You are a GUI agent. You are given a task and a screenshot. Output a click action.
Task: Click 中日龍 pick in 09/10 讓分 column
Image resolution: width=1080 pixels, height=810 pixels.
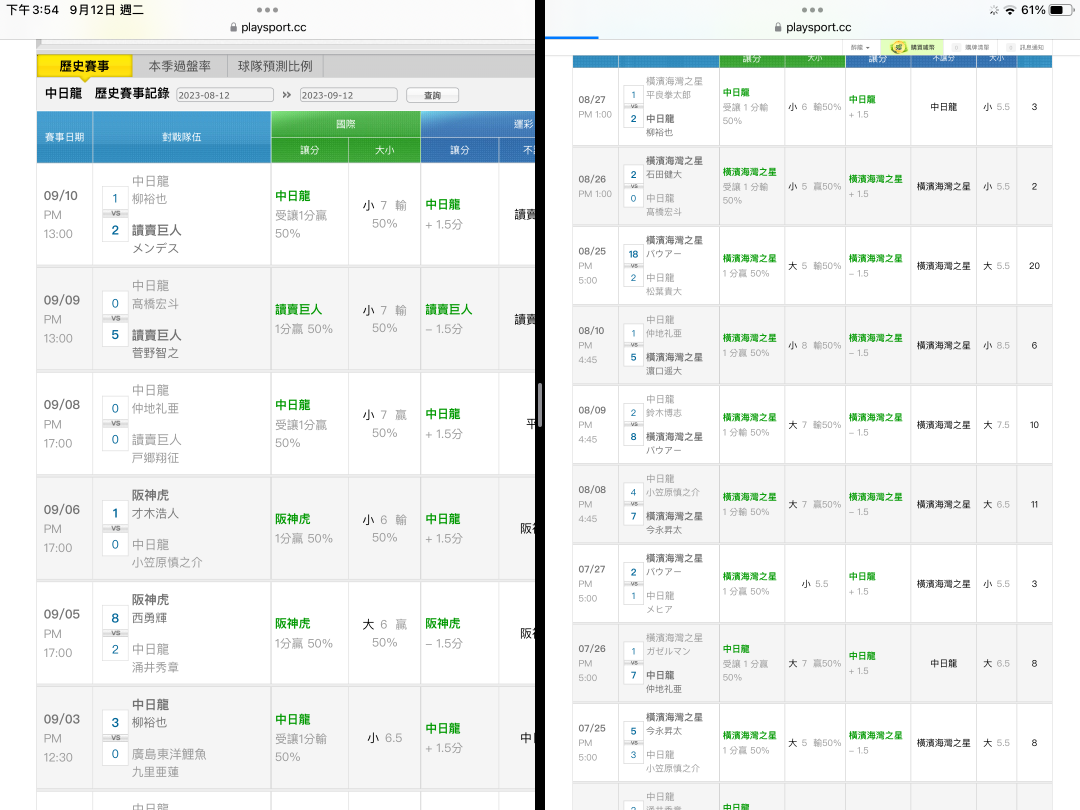[293, 196]
